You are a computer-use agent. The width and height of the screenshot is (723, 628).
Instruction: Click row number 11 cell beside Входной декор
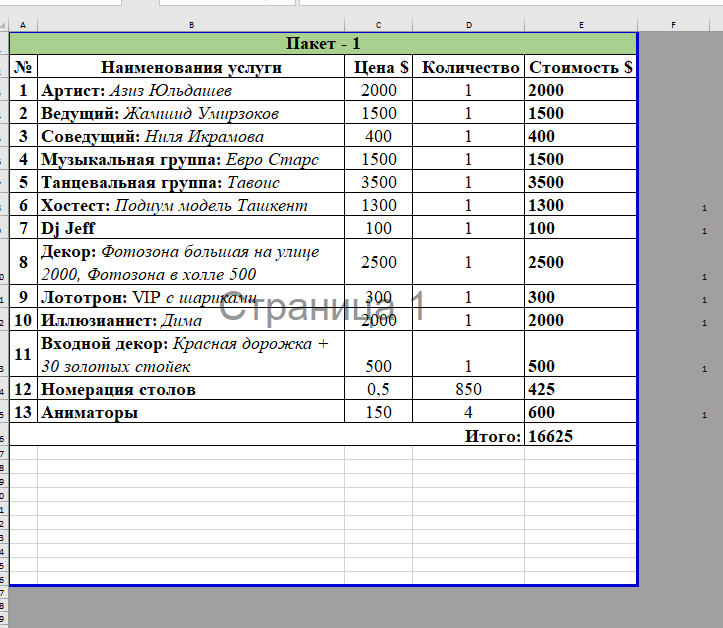(x=24, y=354)
